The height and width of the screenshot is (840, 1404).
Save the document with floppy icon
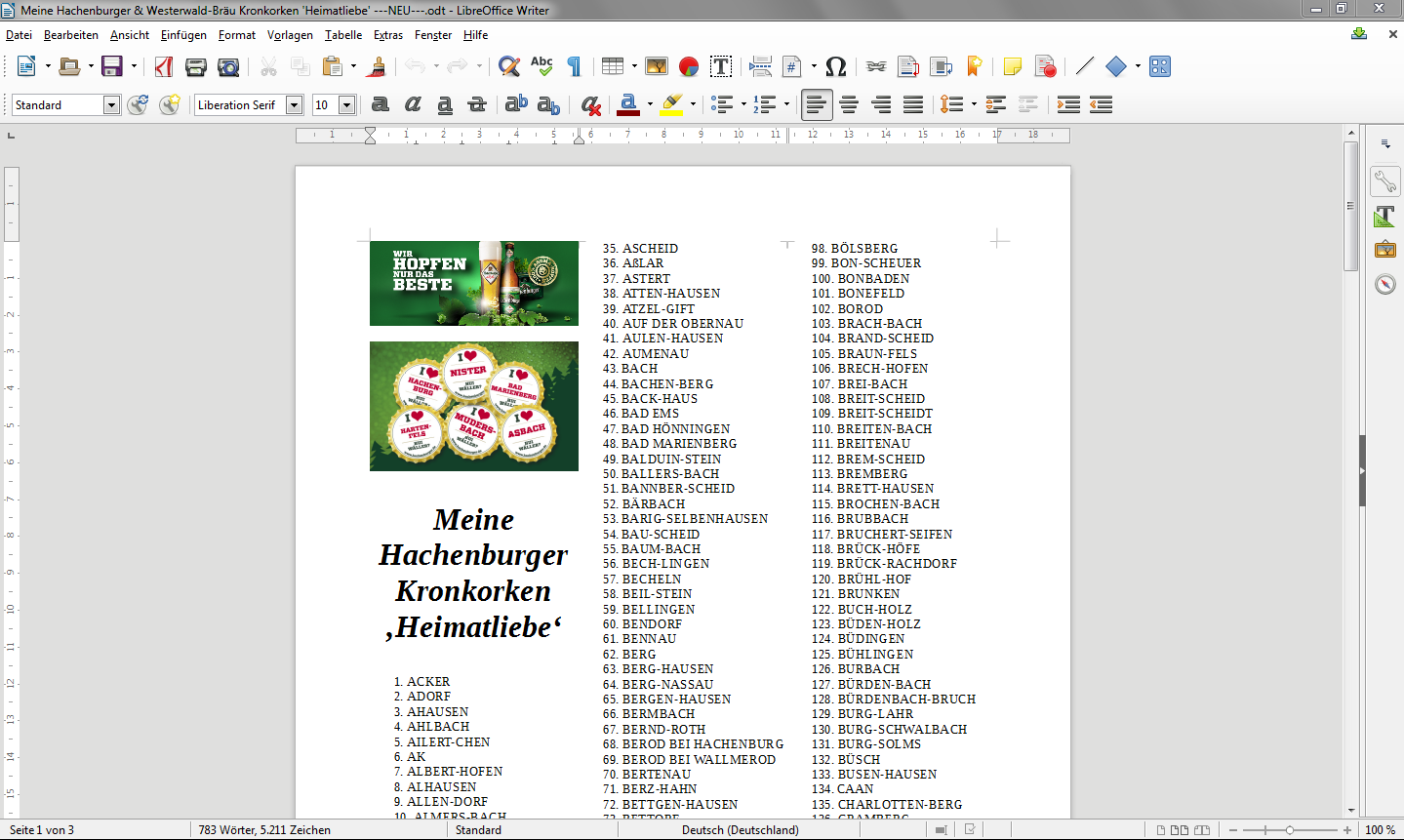click(112, 66)
